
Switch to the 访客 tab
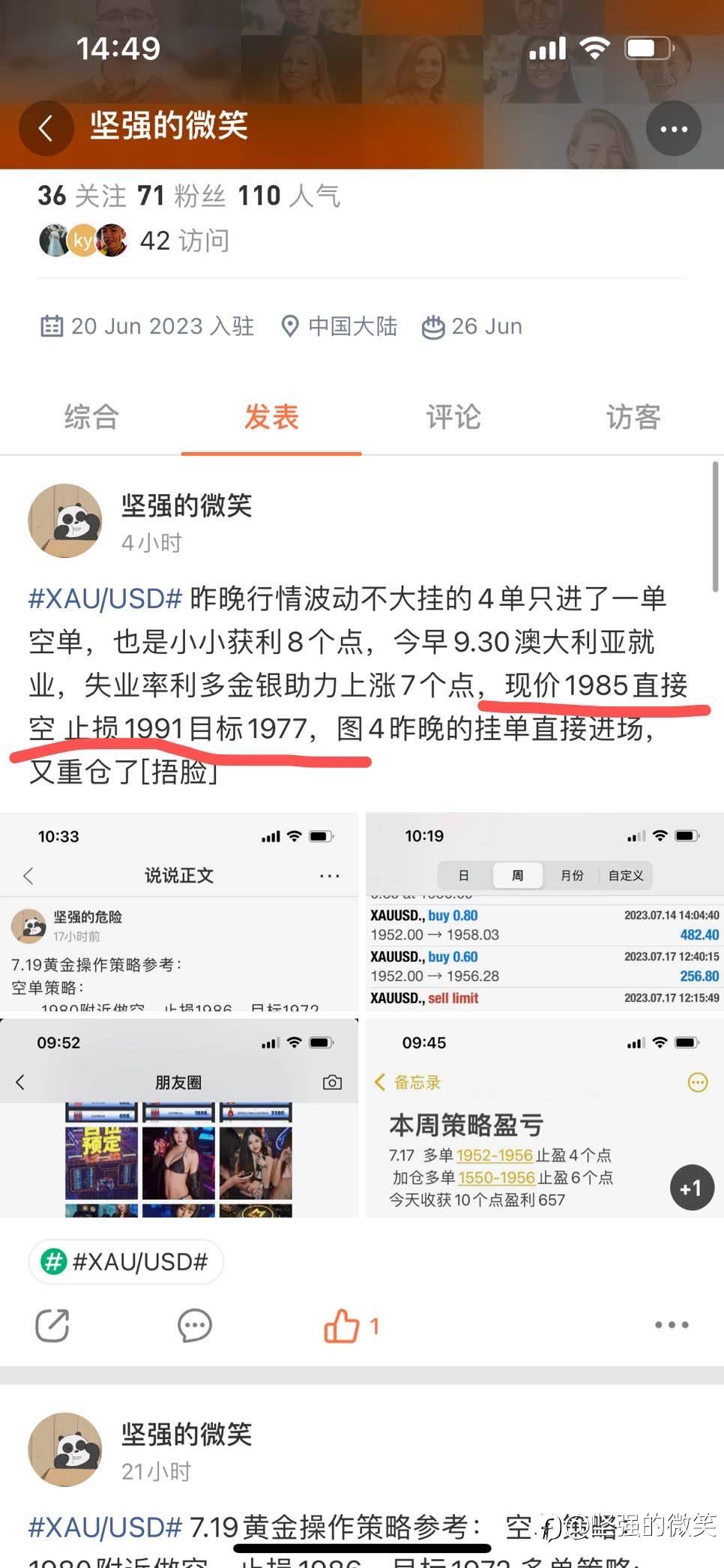tap(633, 417)
